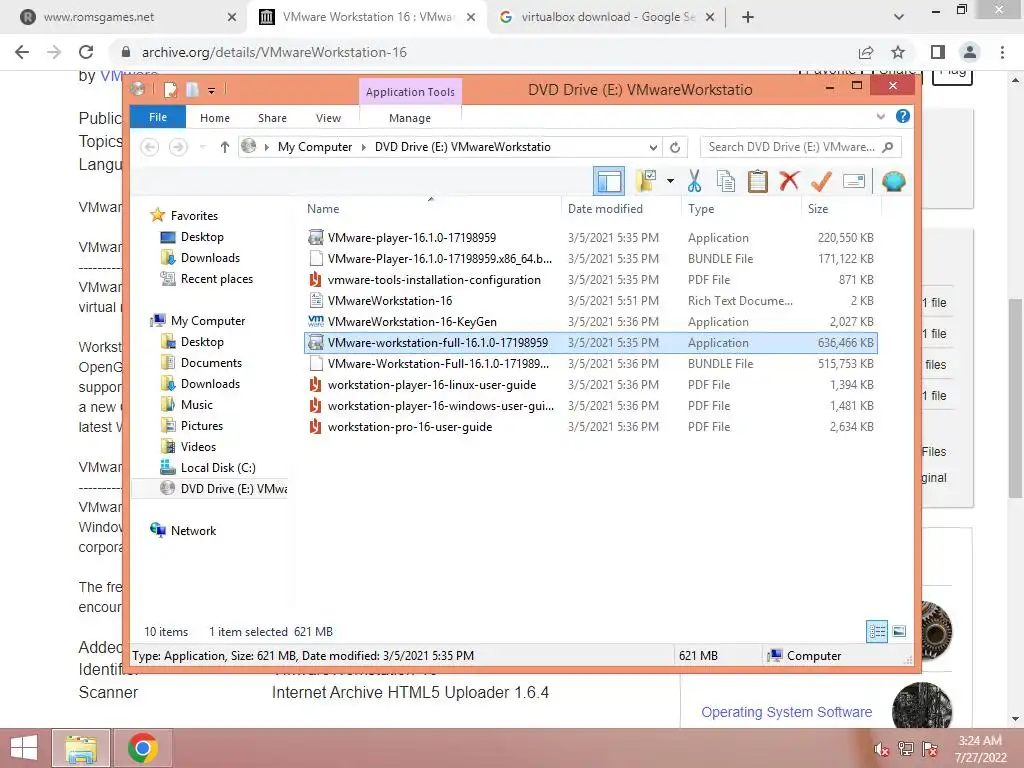Screen dimensions: 1024x768
Task: Open the recent locations dropdown arrow
Action: 202,147
